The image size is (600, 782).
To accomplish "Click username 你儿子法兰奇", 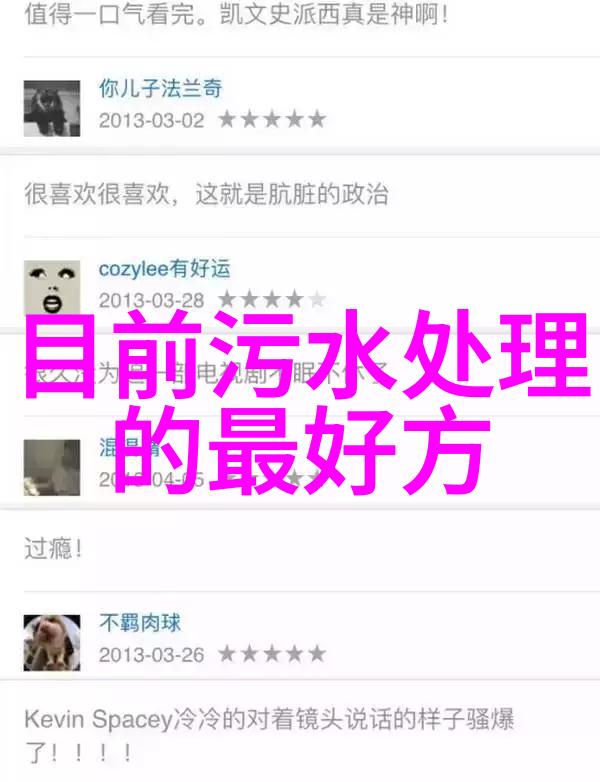I will (x=161, y=88).
